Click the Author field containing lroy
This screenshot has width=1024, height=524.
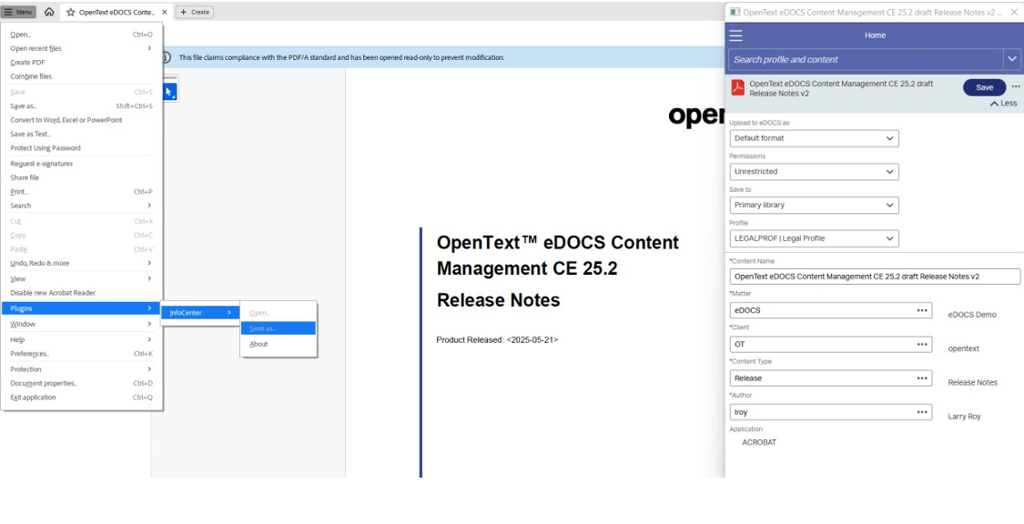(x=831, y=412)
